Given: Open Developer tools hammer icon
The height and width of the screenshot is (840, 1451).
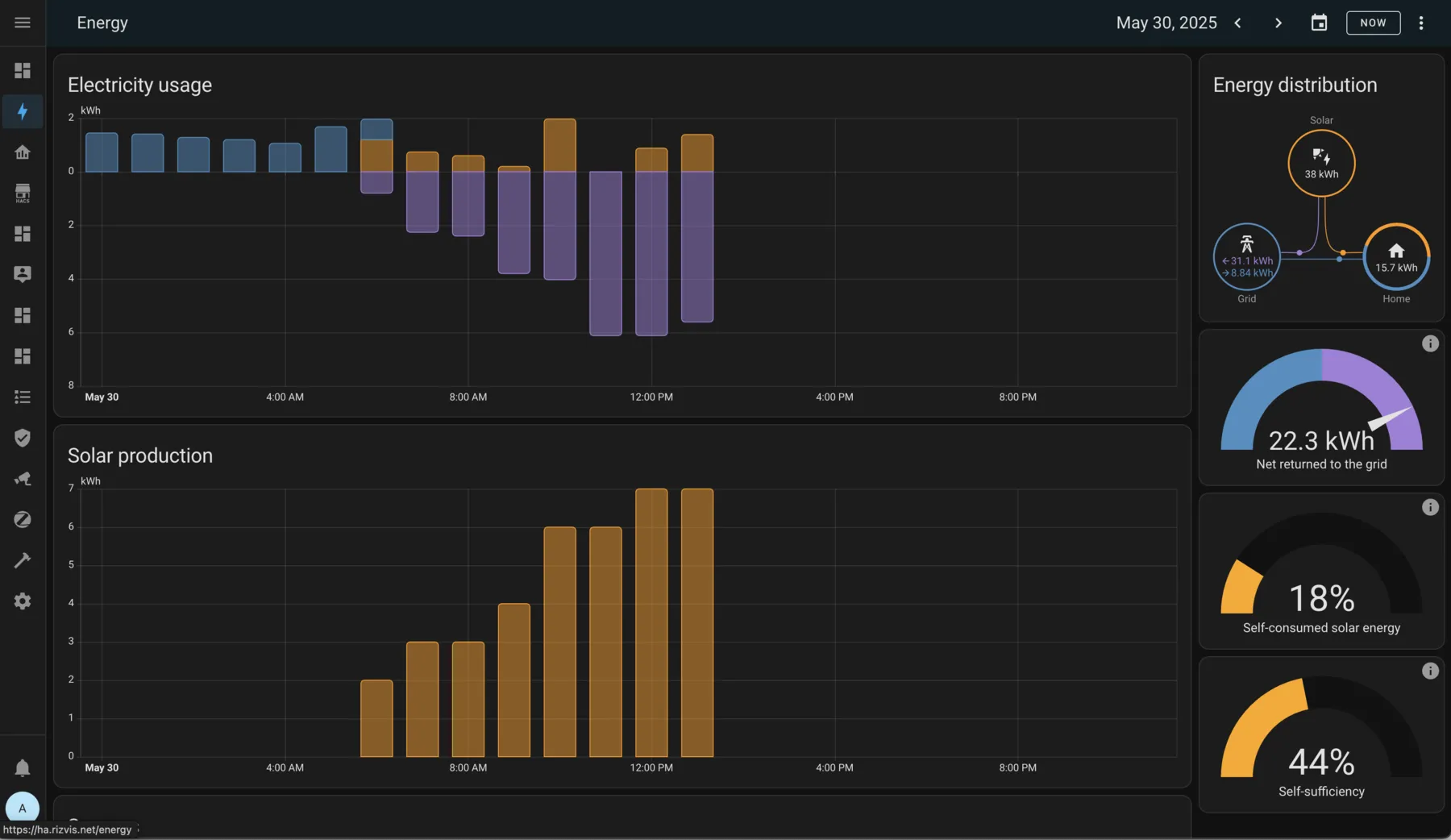Looking at the screenshot, I should pos(23,560).
